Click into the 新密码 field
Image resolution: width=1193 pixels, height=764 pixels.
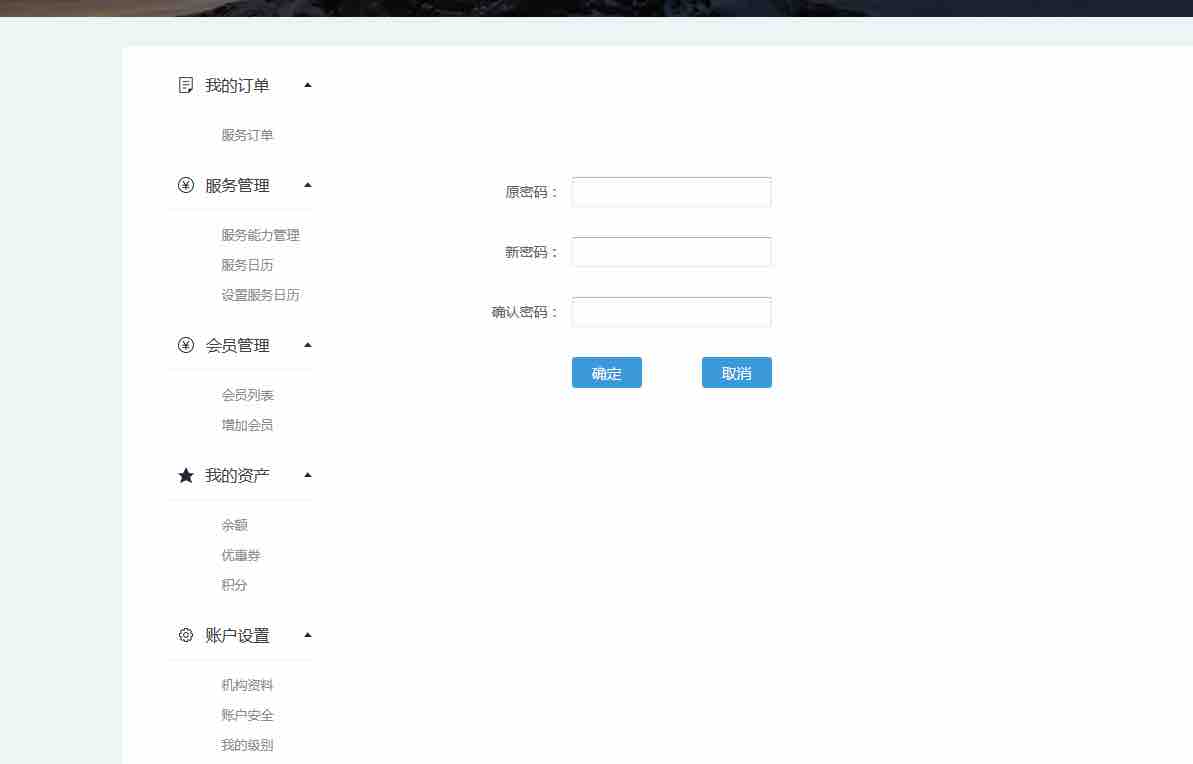[x=671, y=252]
